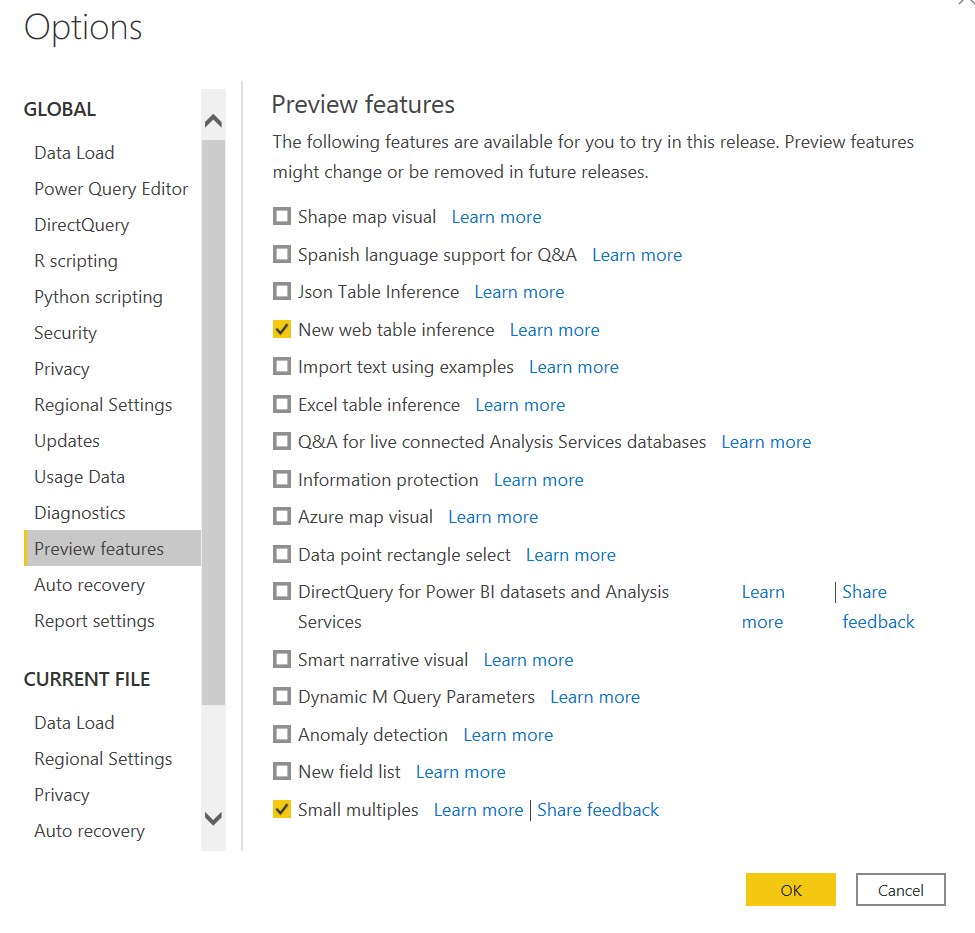Disable the Small multiples preview feature
The height and width of the screenshot is (933, 975).
click(x=282, y=809)
